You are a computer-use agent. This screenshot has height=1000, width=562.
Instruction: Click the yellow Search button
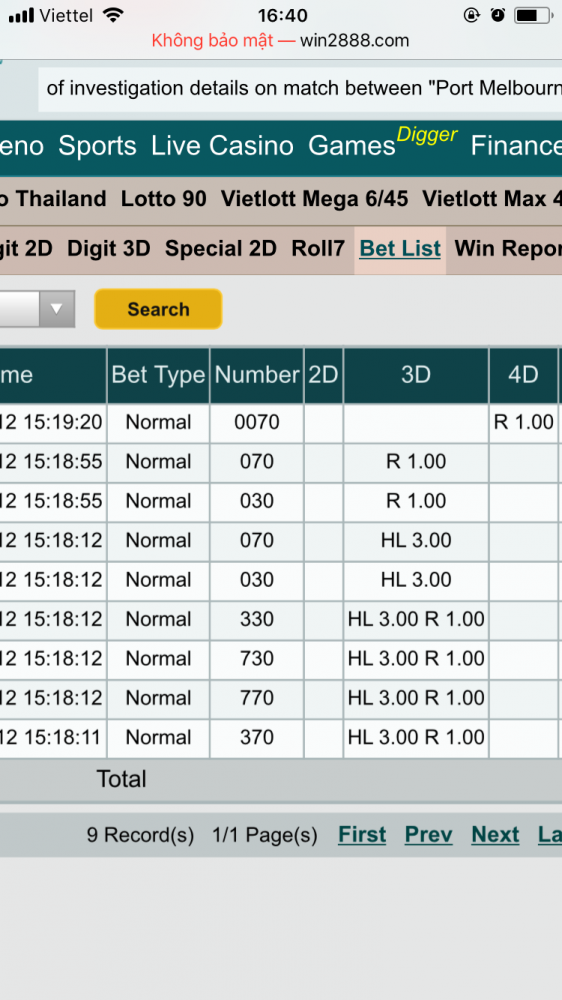158,309
